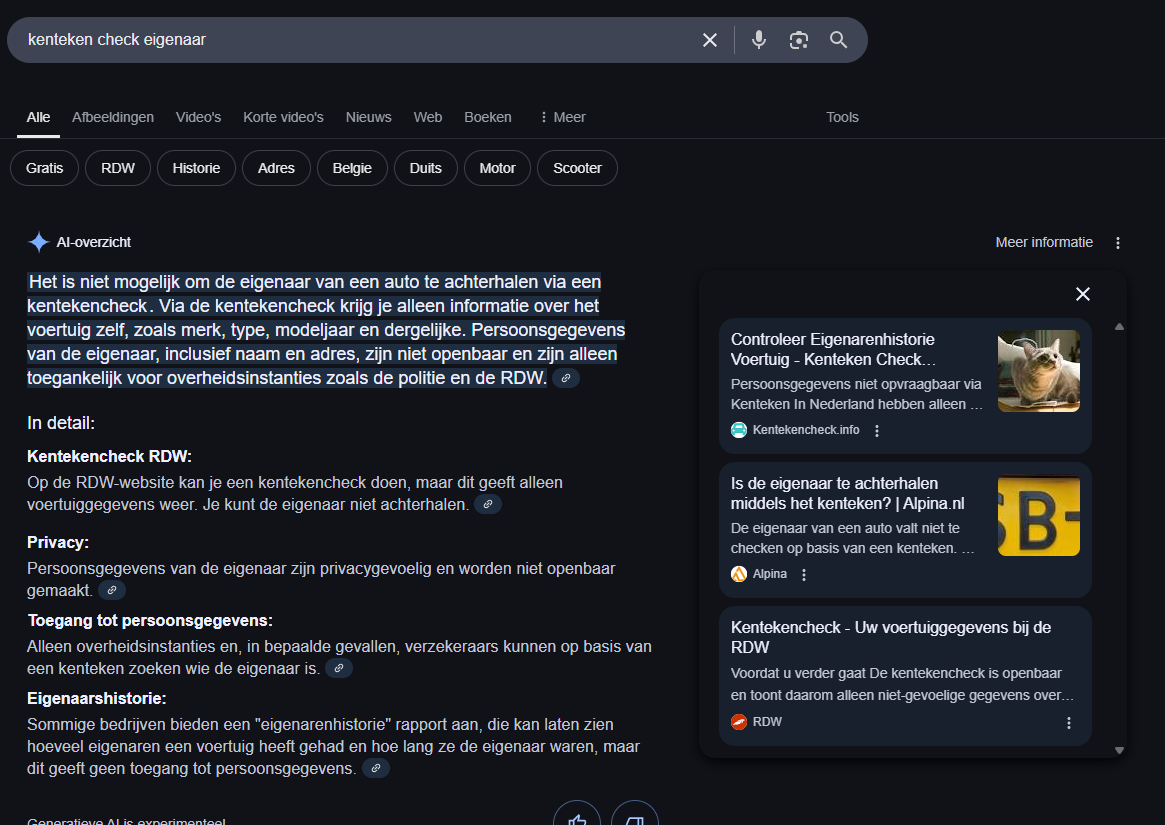This screenshot has width=1165, height=825.
Task: Close the source cards side panel
Action: tap(1083, 294)
